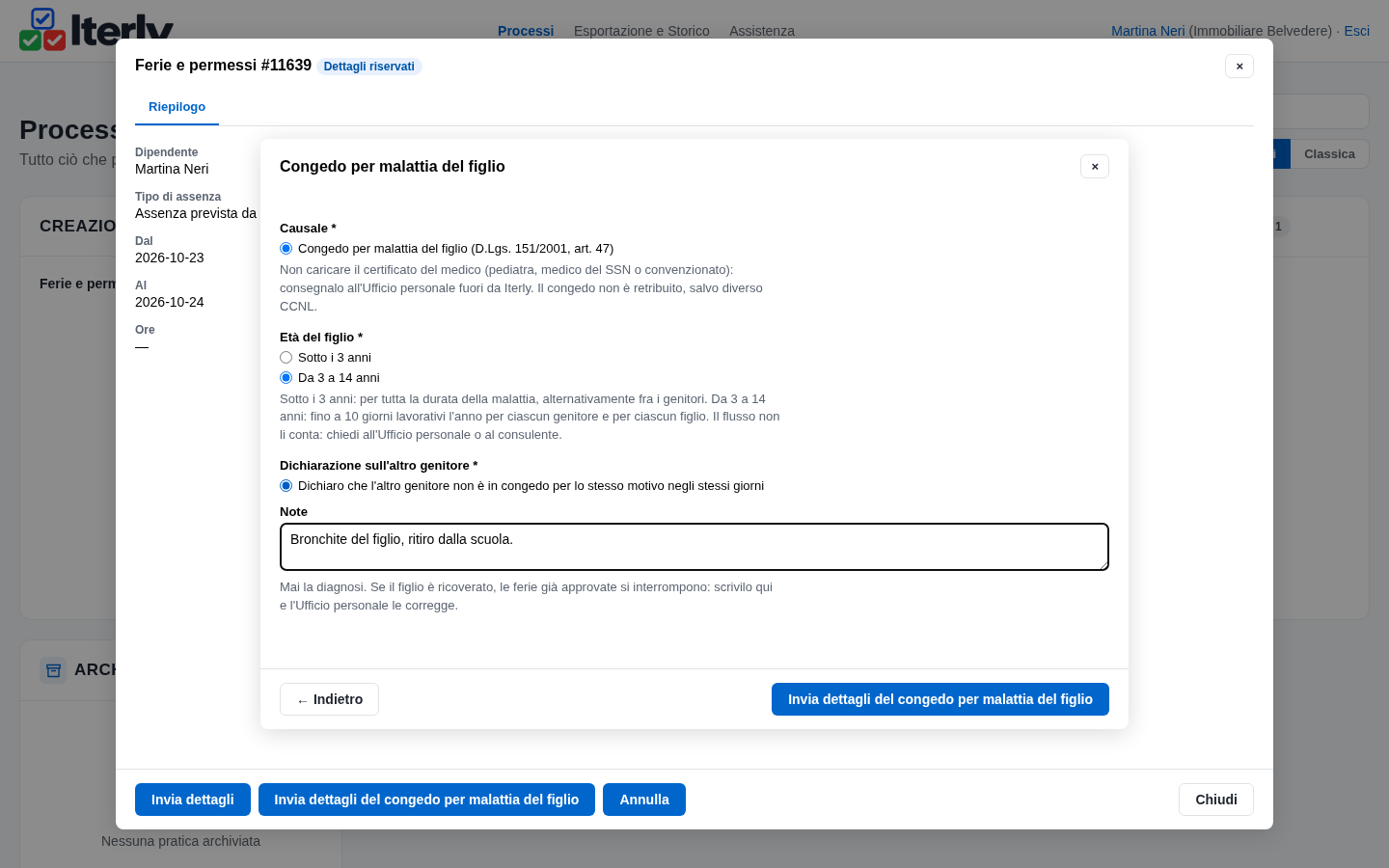Click the Invia dettagli button
The width and height of the screenshot is (1389, 868).
[193, 800]
